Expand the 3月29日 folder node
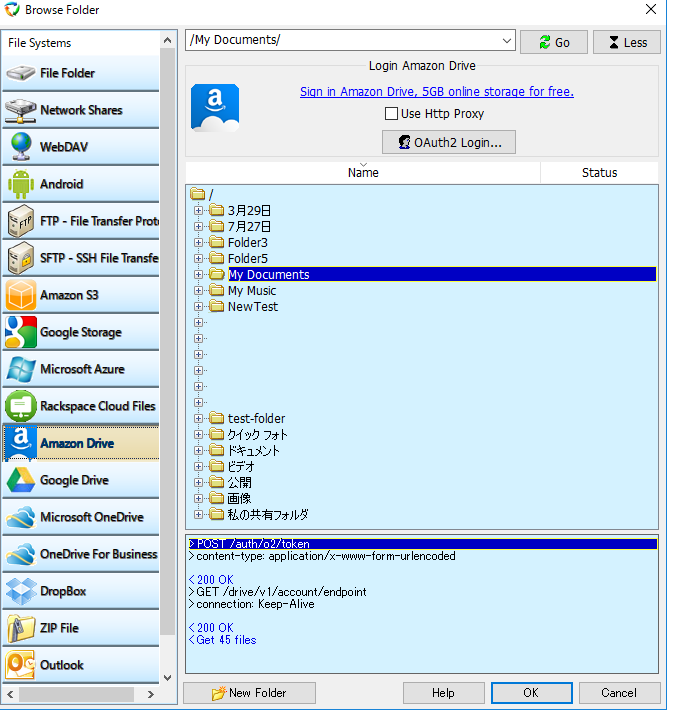The height and width of the screenshot is (726, 677). tap(198, 210)
